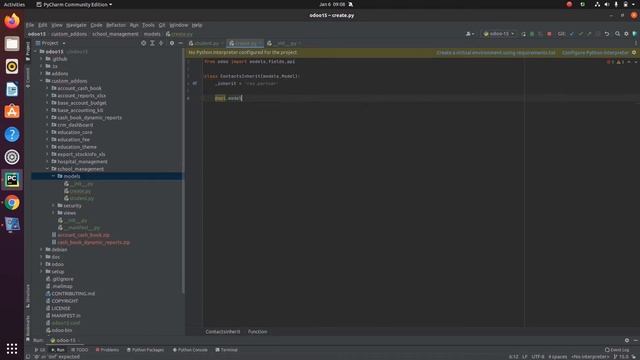Click the odoo-15 tab in Run panel
Screen dimensions: 640x360
tap(65, 340)
